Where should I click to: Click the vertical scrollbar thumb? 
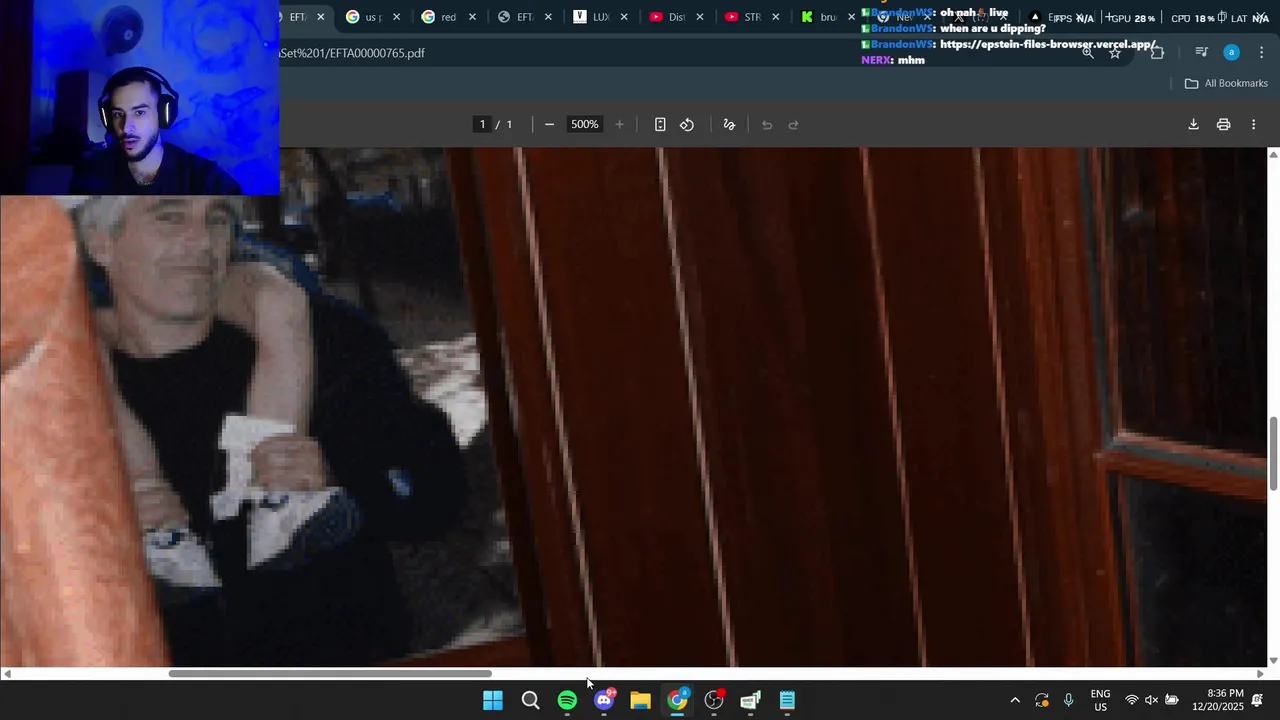[x=1273, y=455]
